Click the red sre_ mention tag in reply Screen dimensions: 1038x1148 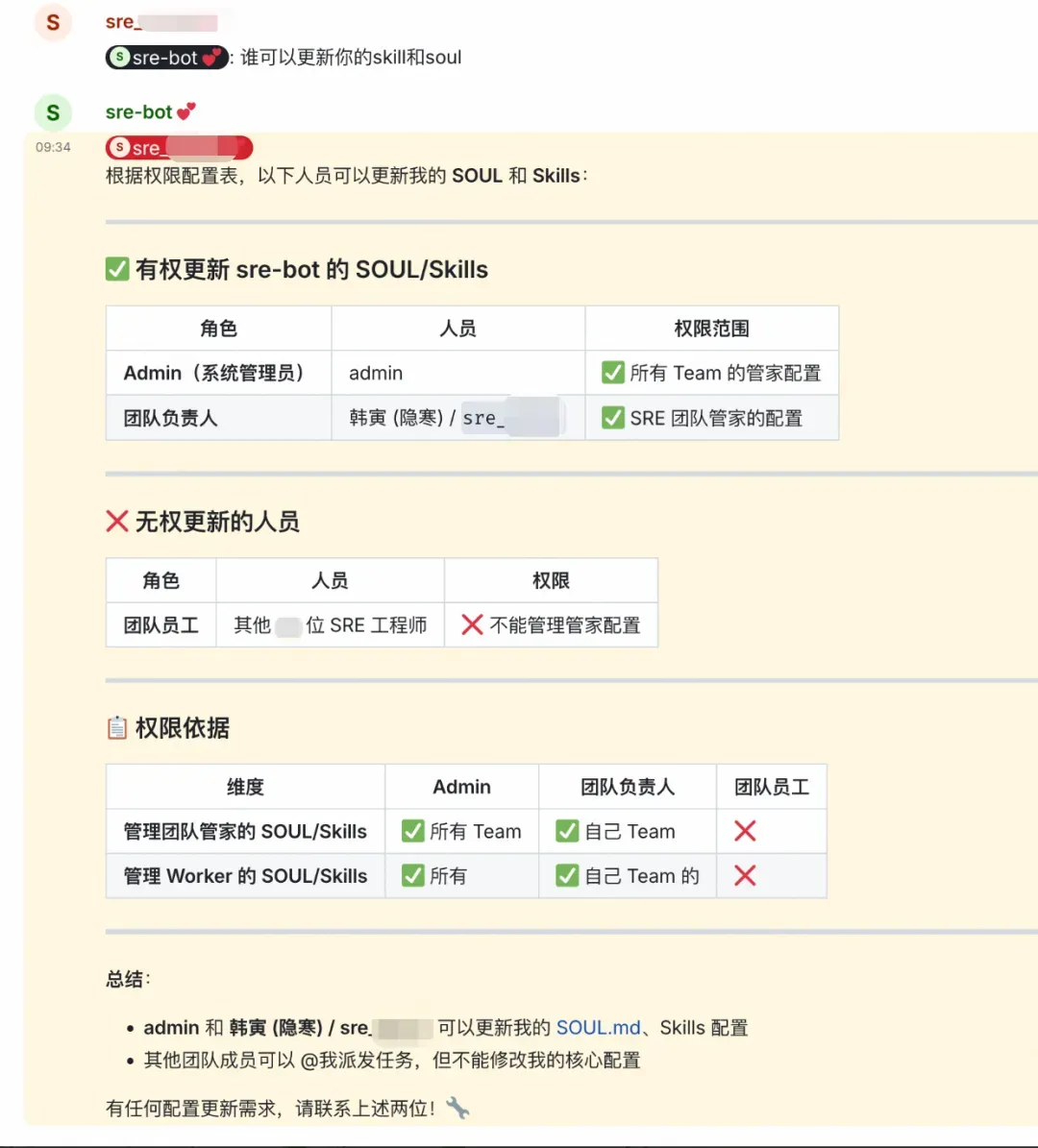coord(179,148)
